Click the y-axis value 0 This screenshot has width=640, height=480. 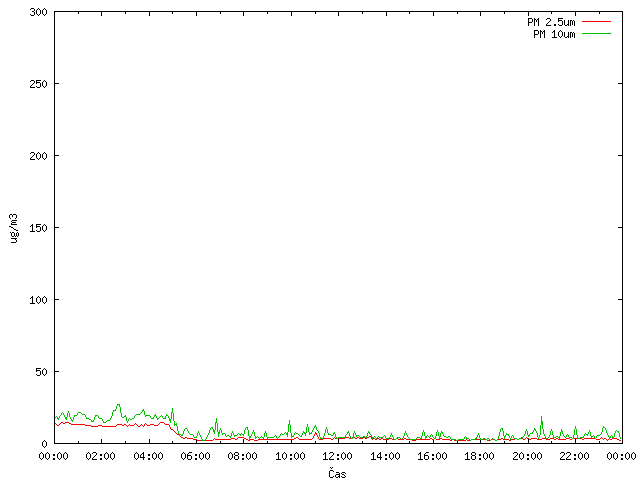point(44,444)
